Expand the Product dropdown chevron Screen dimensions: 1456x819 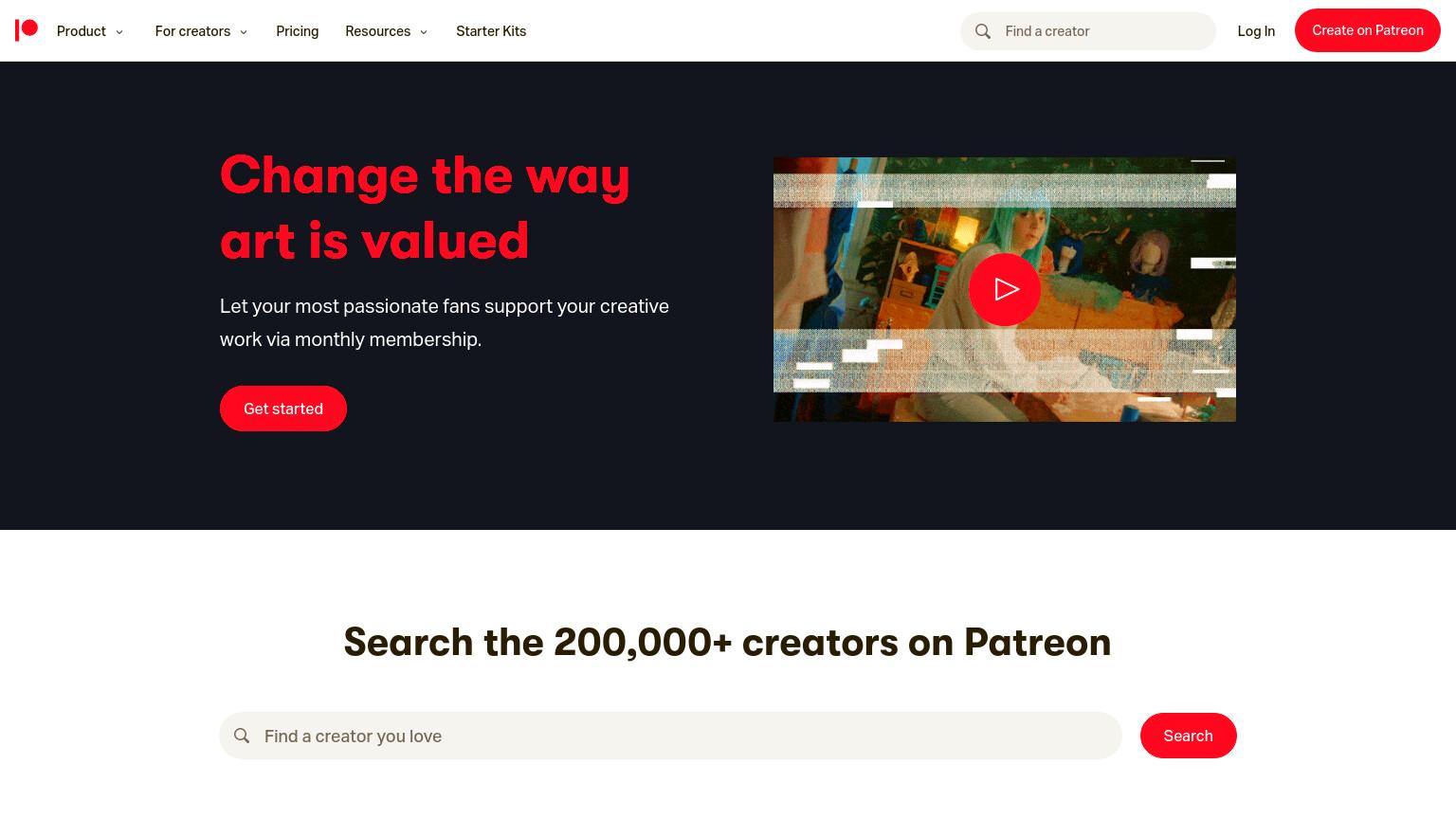tap(119, 32)
